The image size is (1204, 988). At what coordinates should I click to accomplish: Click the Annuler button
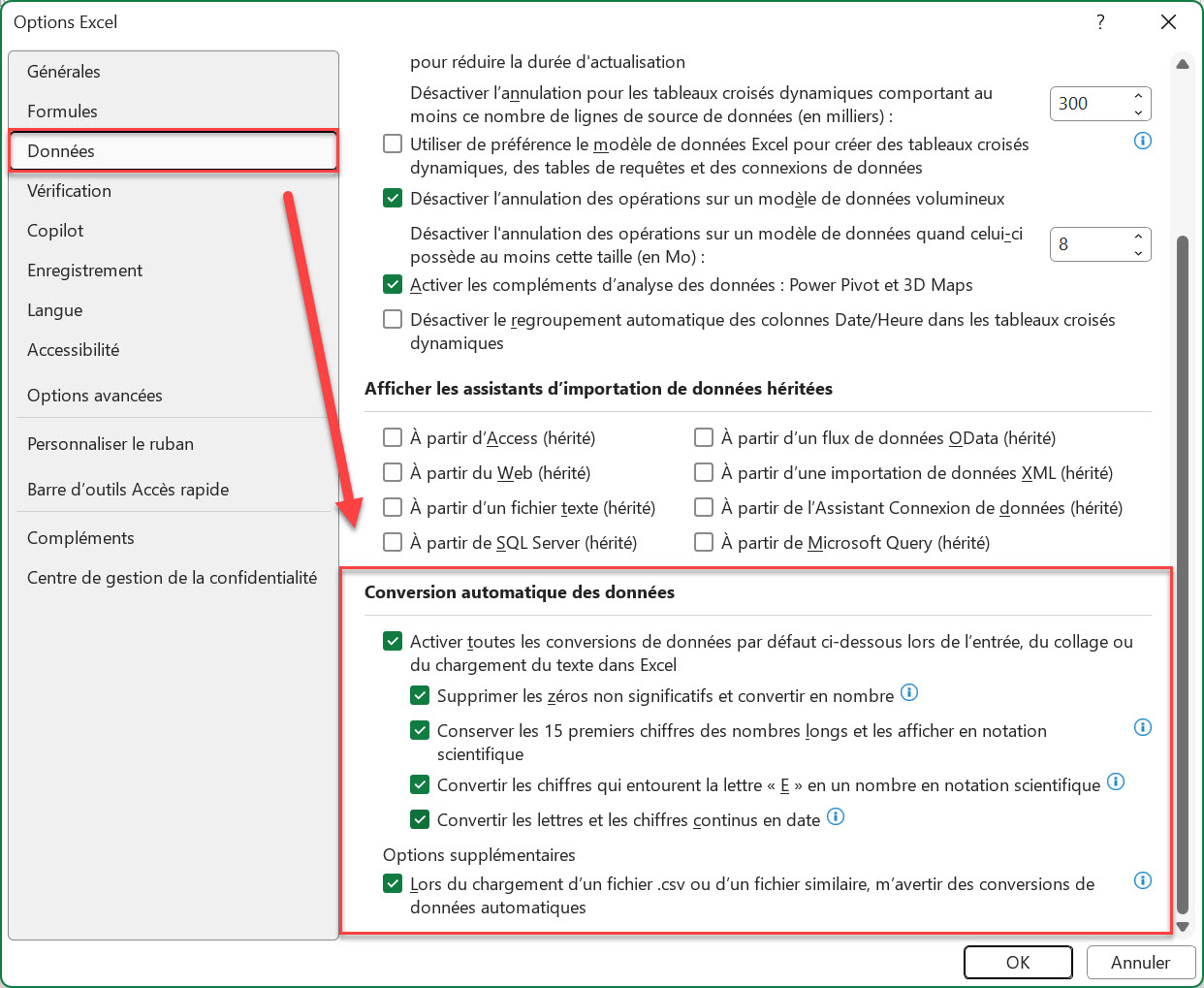[x=1140, y=963]
